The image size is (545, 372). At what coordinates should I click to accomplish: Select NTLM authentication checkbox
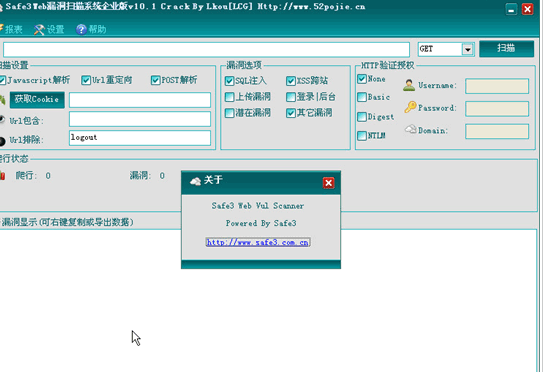coord(362,136)
